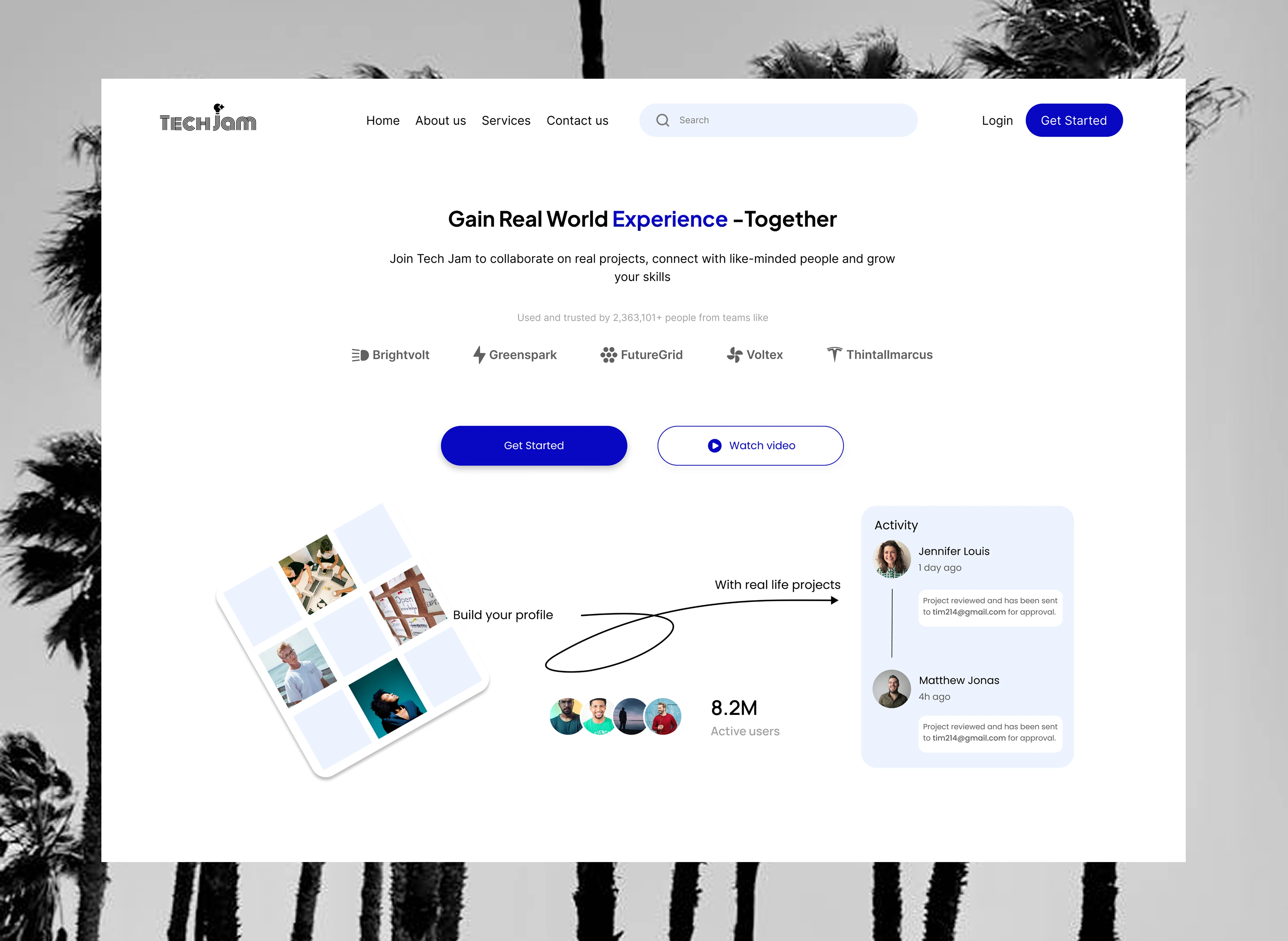This screenshot has width=1288, height=941.
Task: Click the Voltex pinwheel icon
Action: [x=735, y=355]
